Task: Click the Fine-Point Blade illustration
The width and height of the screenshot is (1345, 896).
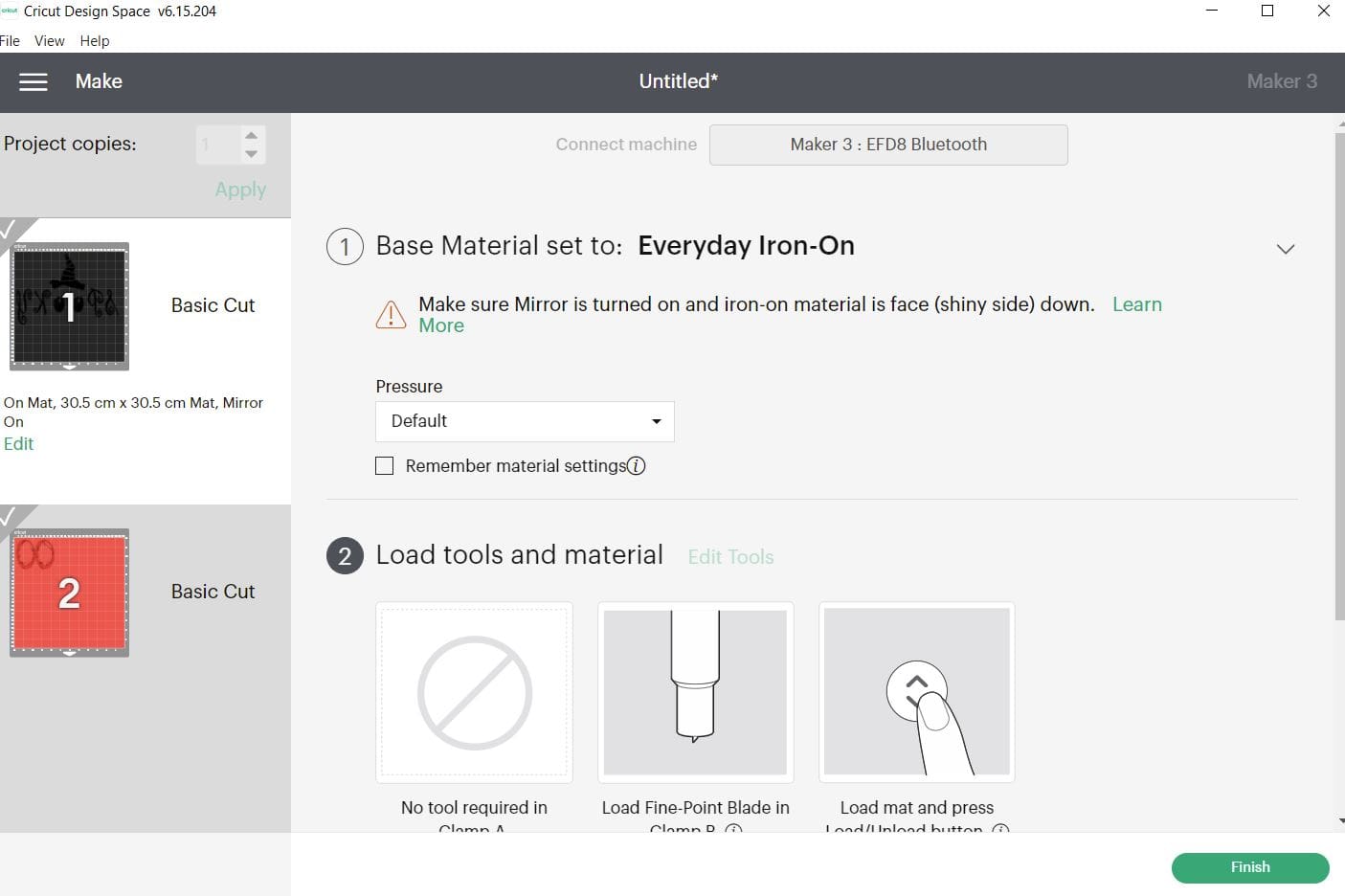Action: click(696, 692)
